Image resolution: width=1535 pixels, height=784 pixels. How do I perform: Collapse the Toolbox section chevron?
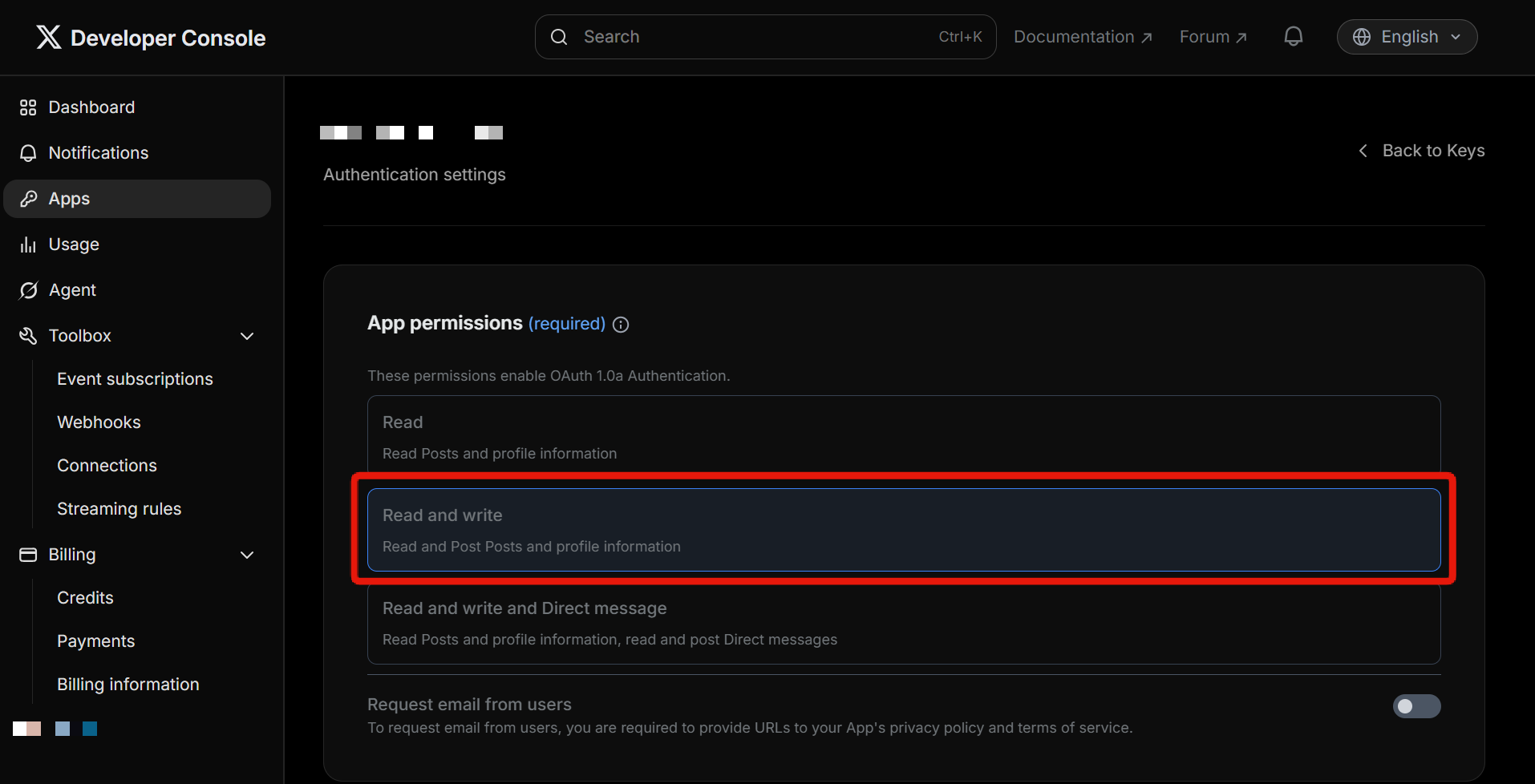247,336
